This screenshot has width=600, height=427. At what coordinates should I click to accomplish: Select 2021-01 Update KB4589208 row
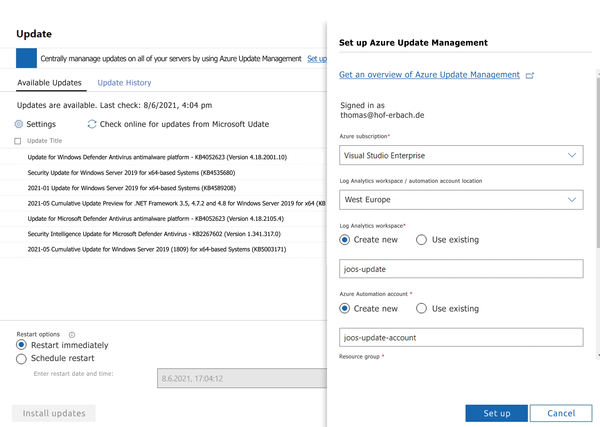pos(163,188)
